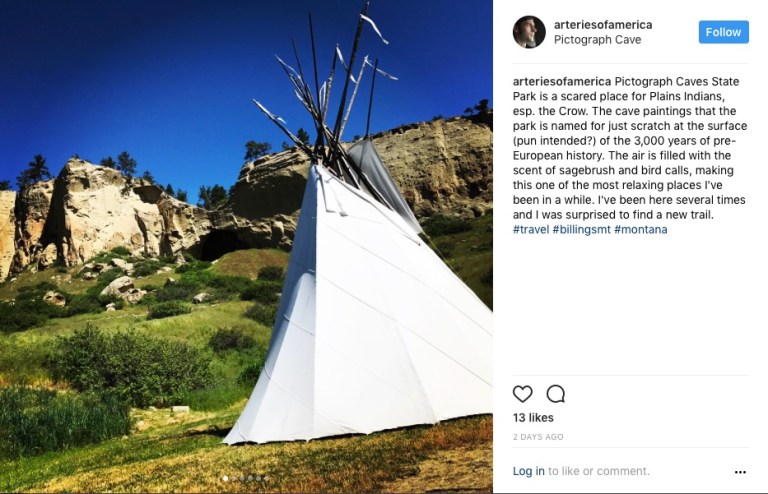This screenshot has width=768, height=494.
Task: Jump to the second carousel dot
Action: [x=234, y=478]
